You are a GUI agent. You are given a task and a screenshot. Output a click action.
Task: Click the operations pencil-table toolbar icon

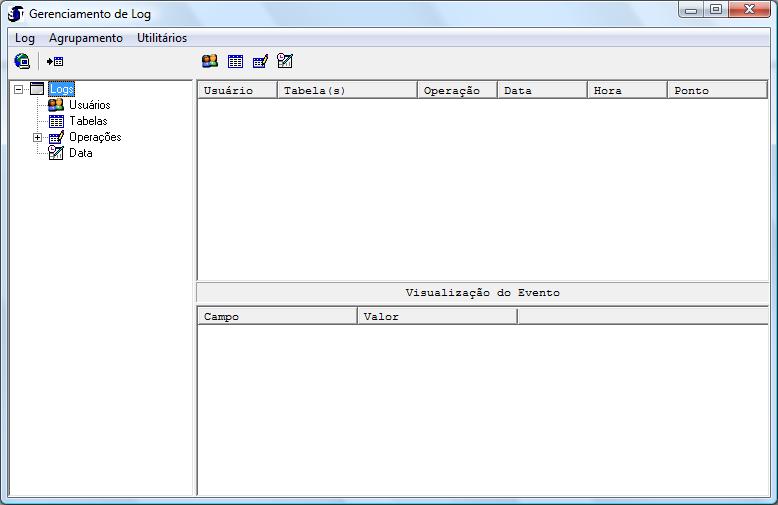260,62
